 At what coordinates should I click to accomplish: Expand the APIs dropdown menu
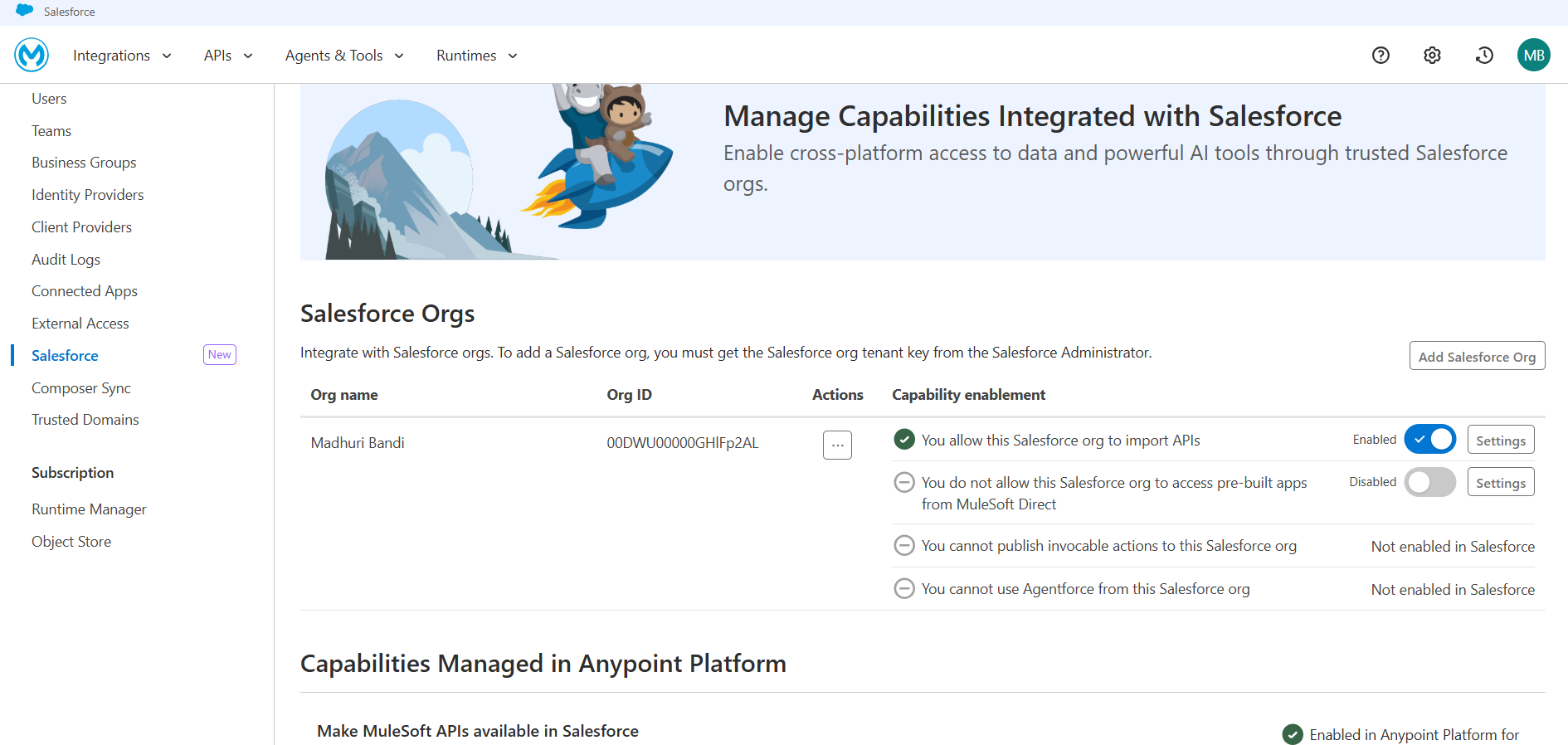coord(228,56)
